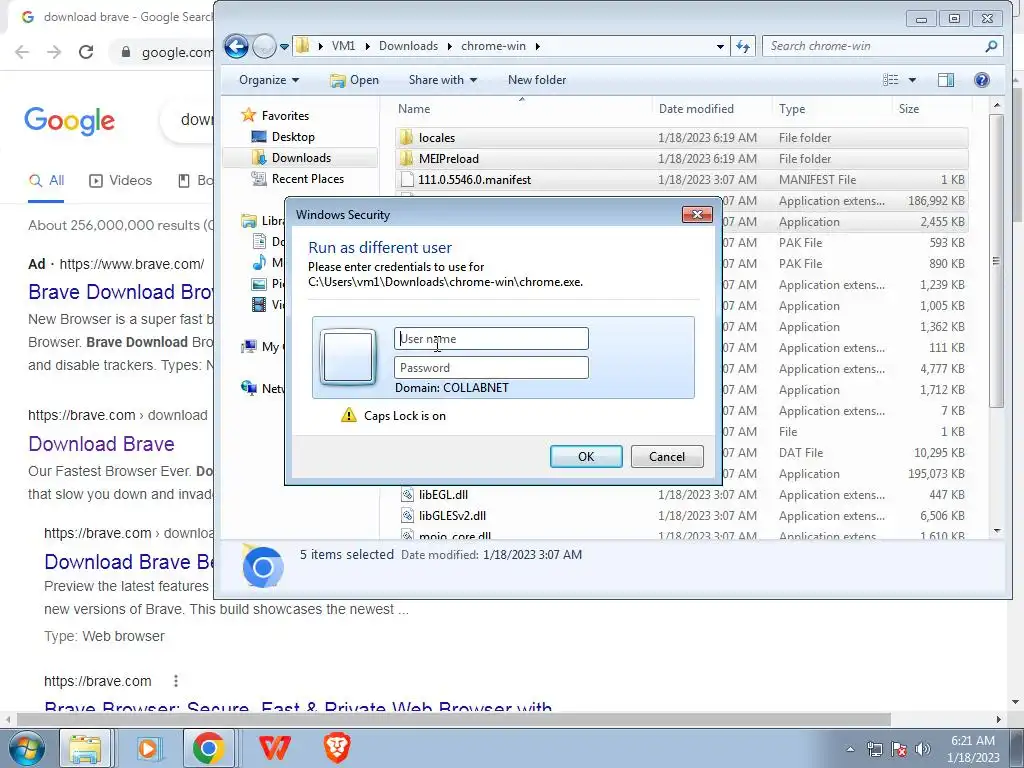Click the user account picture tile
The image size is (1024, 768).
[348, 357]
